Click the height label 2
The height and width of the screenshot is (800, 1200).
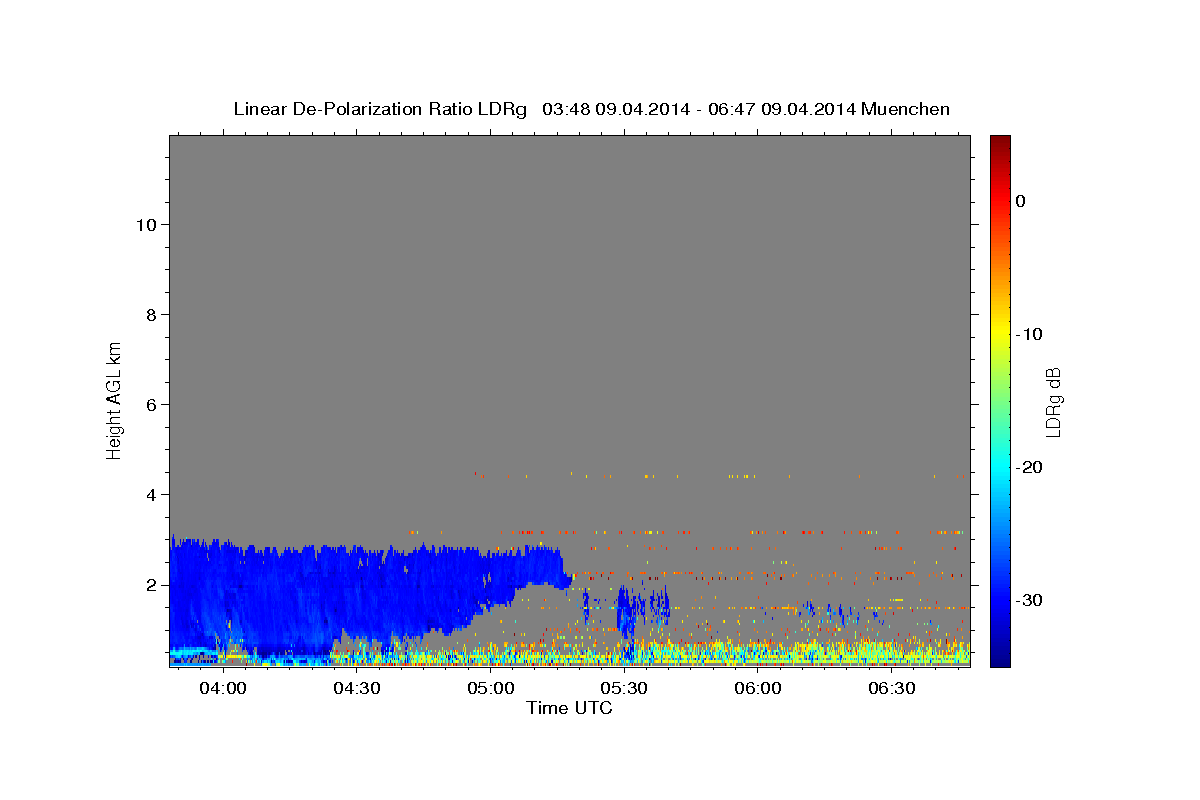click(151, 584)
